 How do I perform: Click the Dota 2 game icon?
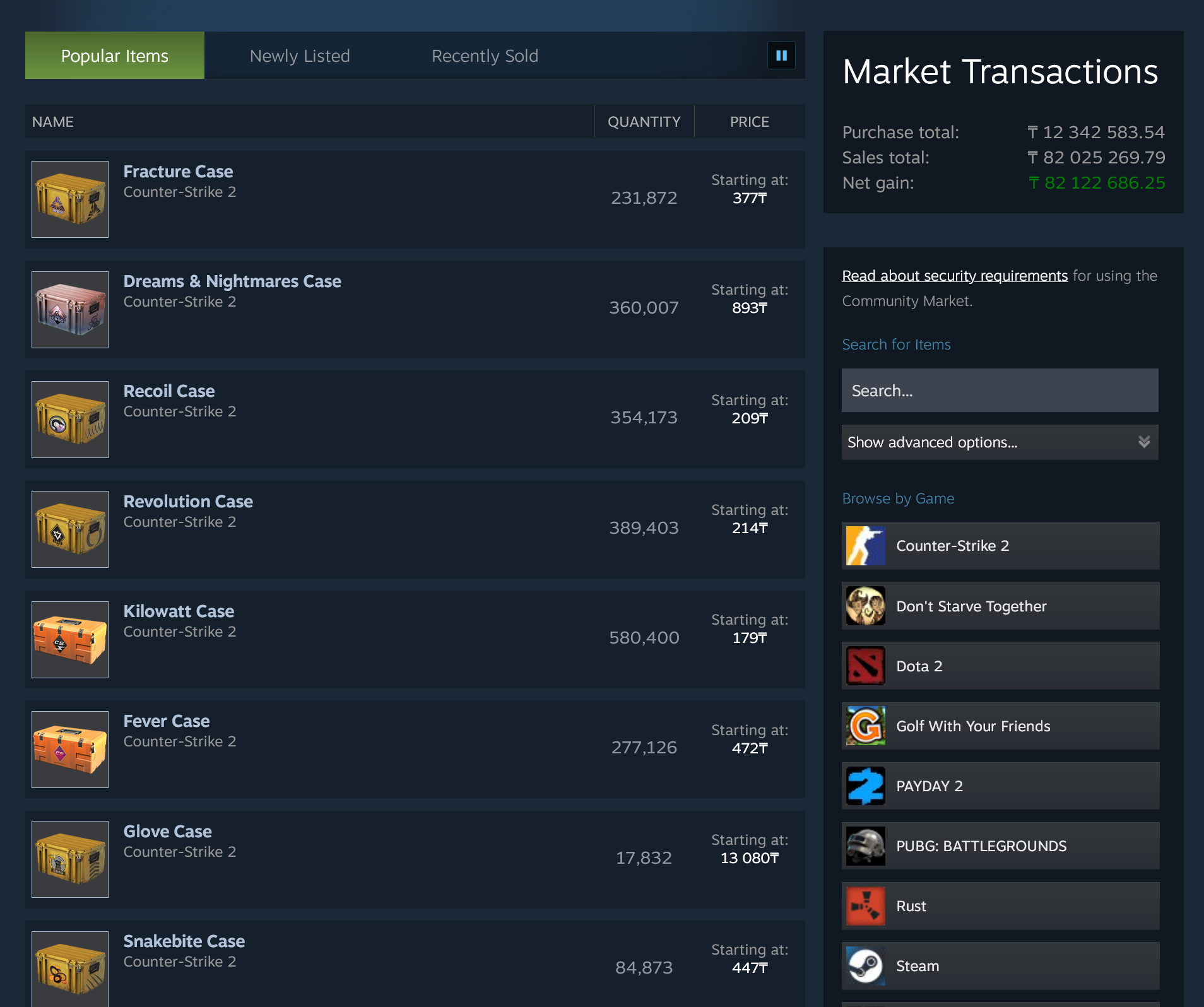(x=866, y=666)
